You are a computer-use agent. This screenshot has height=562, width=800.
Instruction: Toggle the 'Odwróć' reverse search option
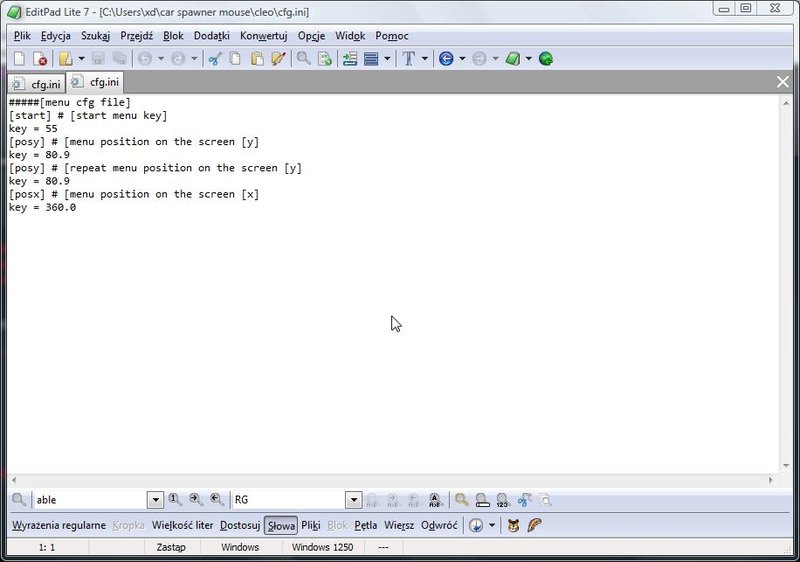tap(439, 525)
